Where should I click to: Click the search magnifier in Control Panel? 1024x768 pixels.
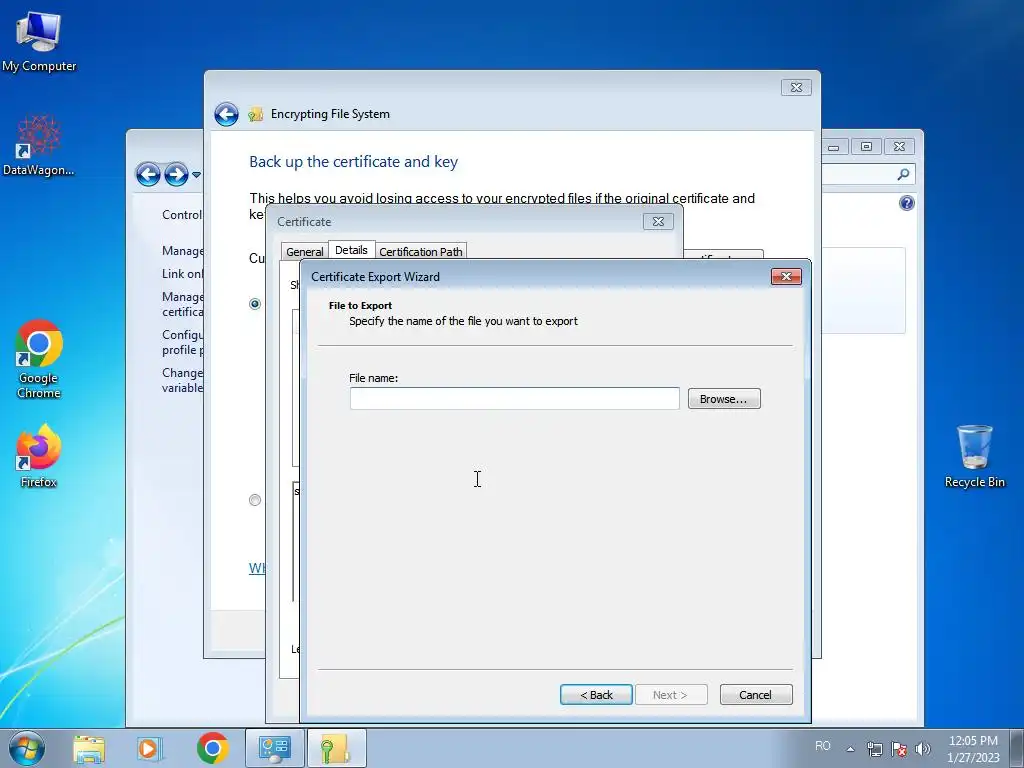(904, 174)
